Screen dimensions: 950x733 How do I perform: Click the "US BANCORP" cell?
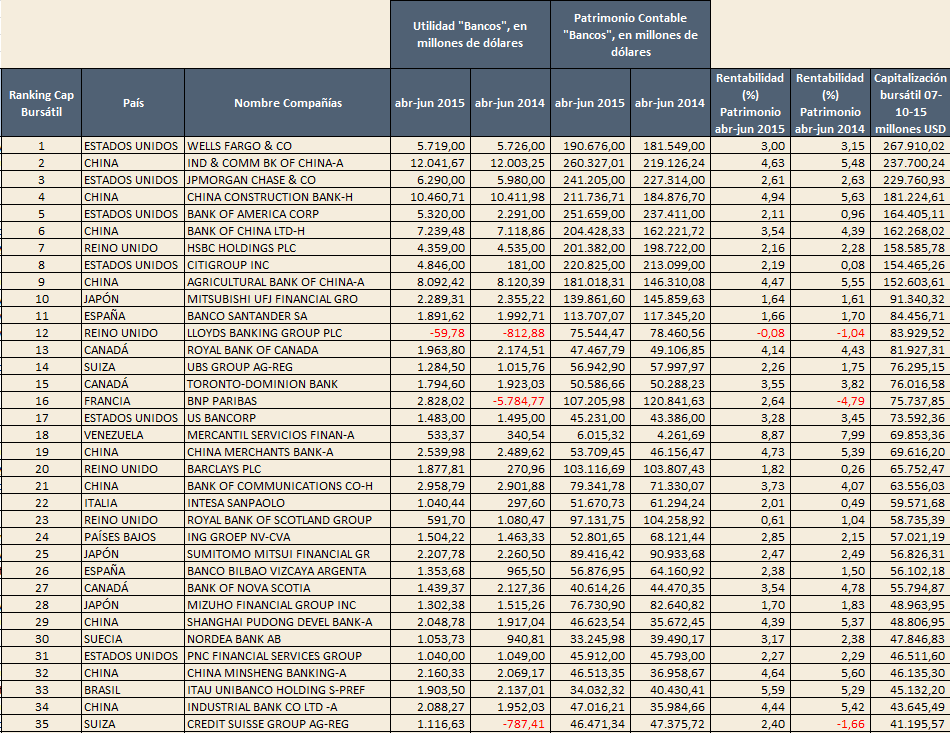click(288, 417)
